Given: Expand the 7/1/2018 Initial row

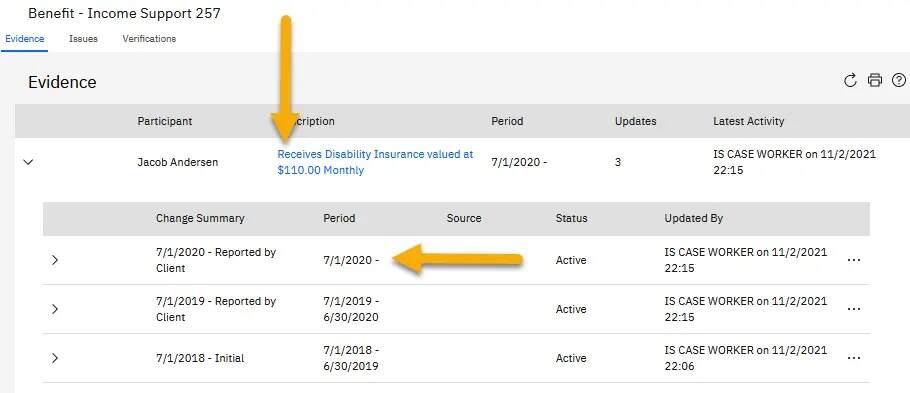Looking at the screenshot, I should [x=55, y=358].
